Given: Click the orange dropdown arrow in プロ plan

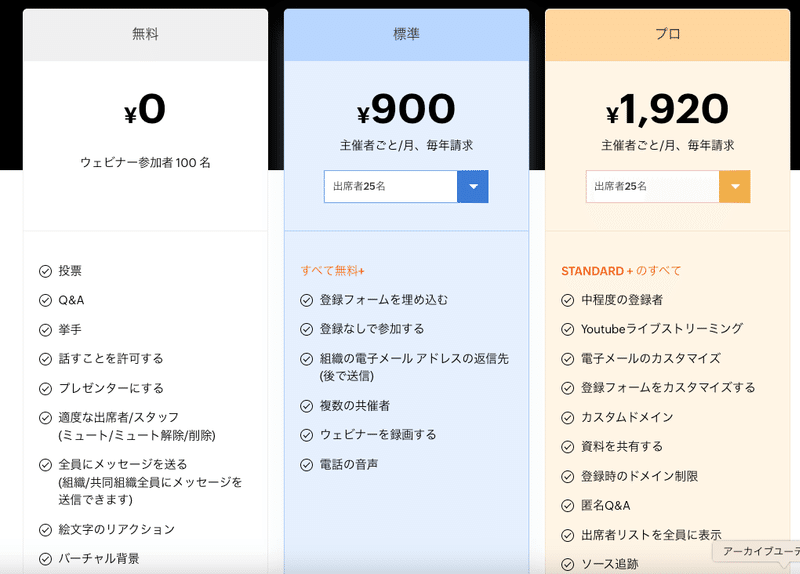Looking at the screenshot, I should 735,186.
